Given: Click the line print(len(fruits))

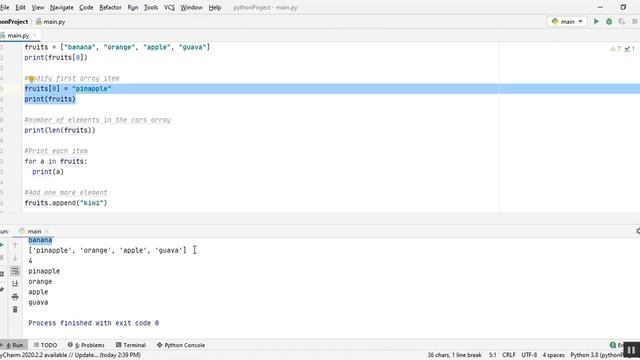Looking at the screenshot, I should tap(60, 130).
